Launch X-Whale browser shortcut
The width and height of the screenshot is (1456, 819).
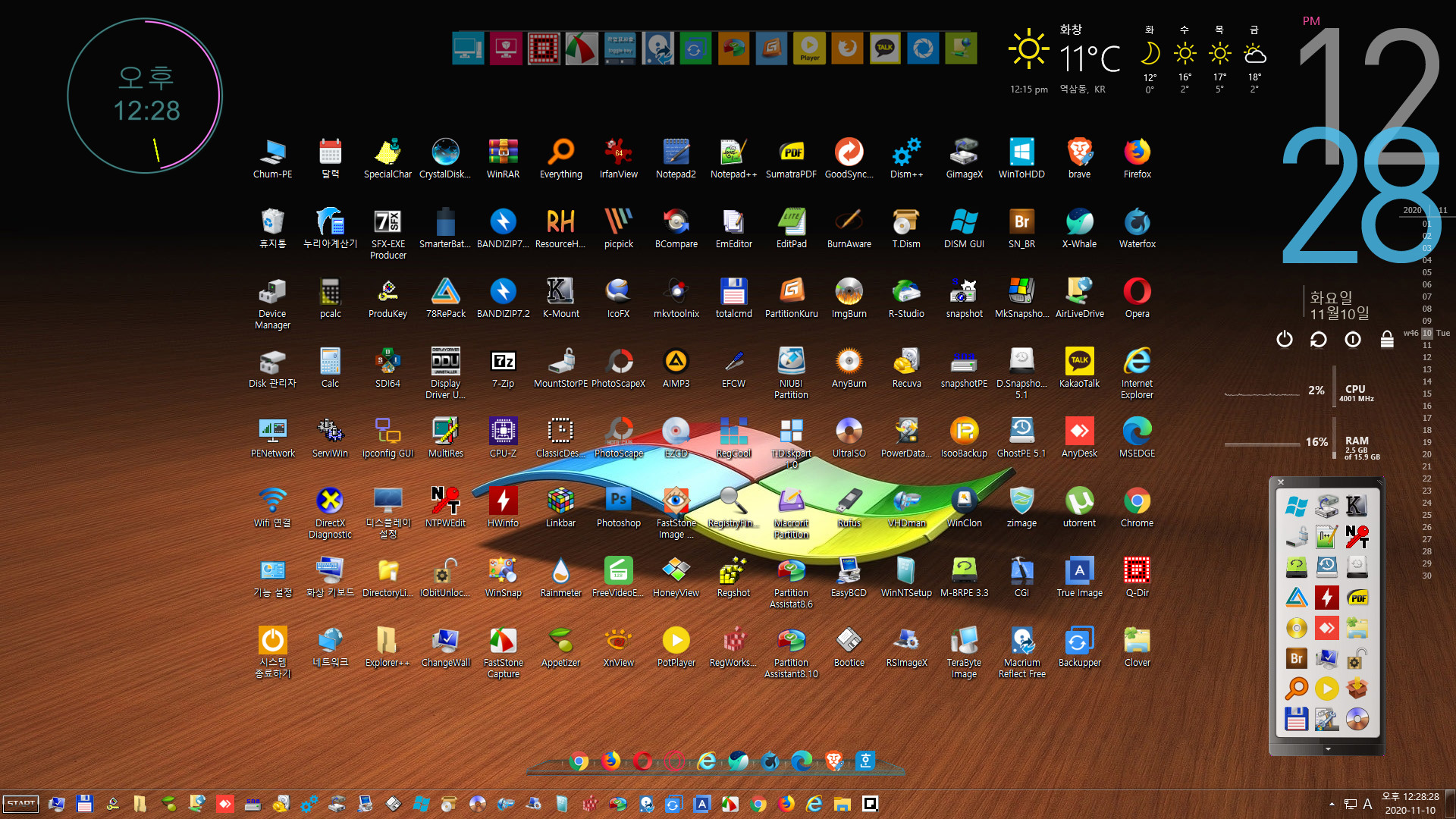pos(1079,228)
